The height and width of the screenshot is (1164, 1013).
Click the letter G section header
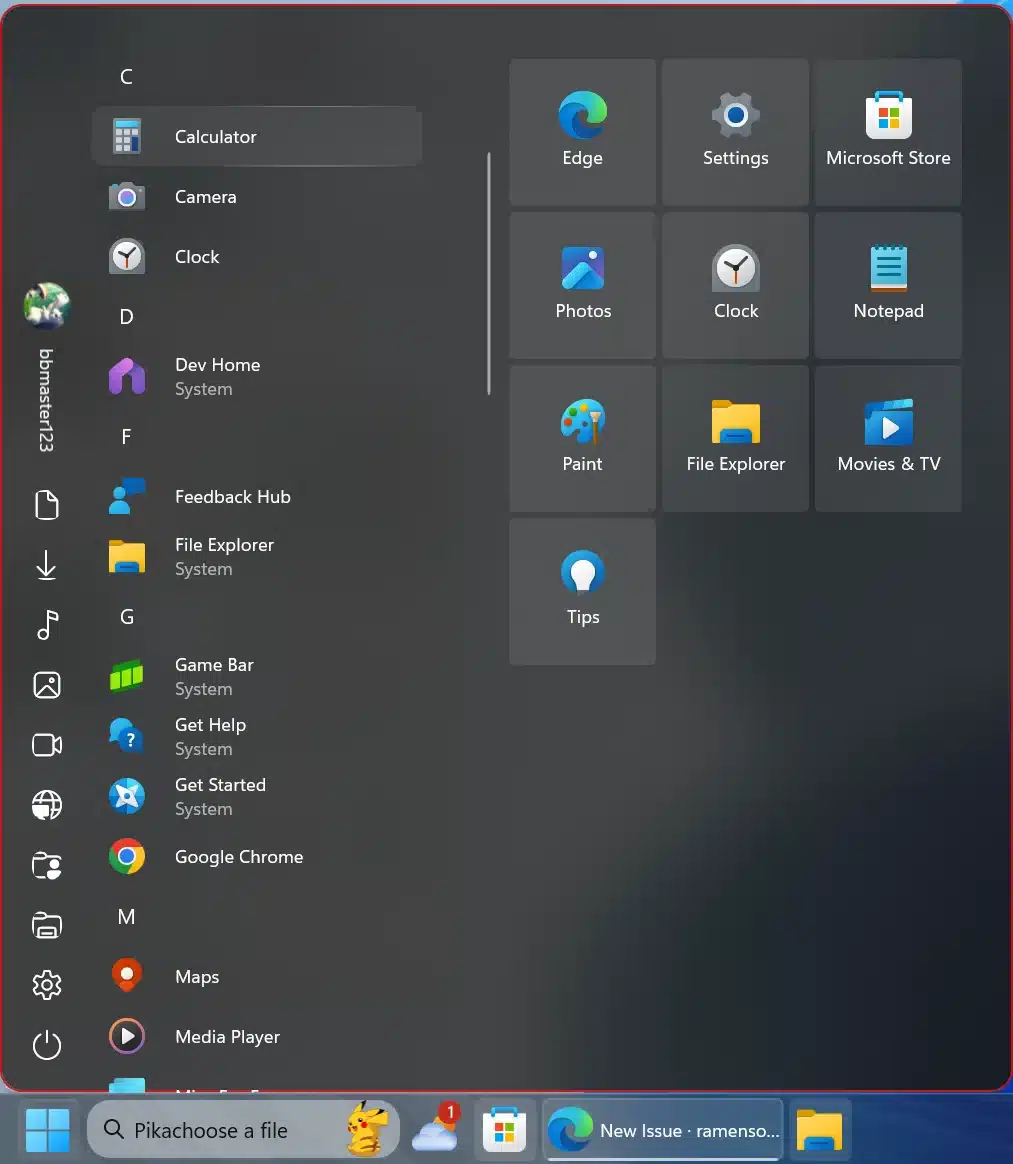(126, 617)
